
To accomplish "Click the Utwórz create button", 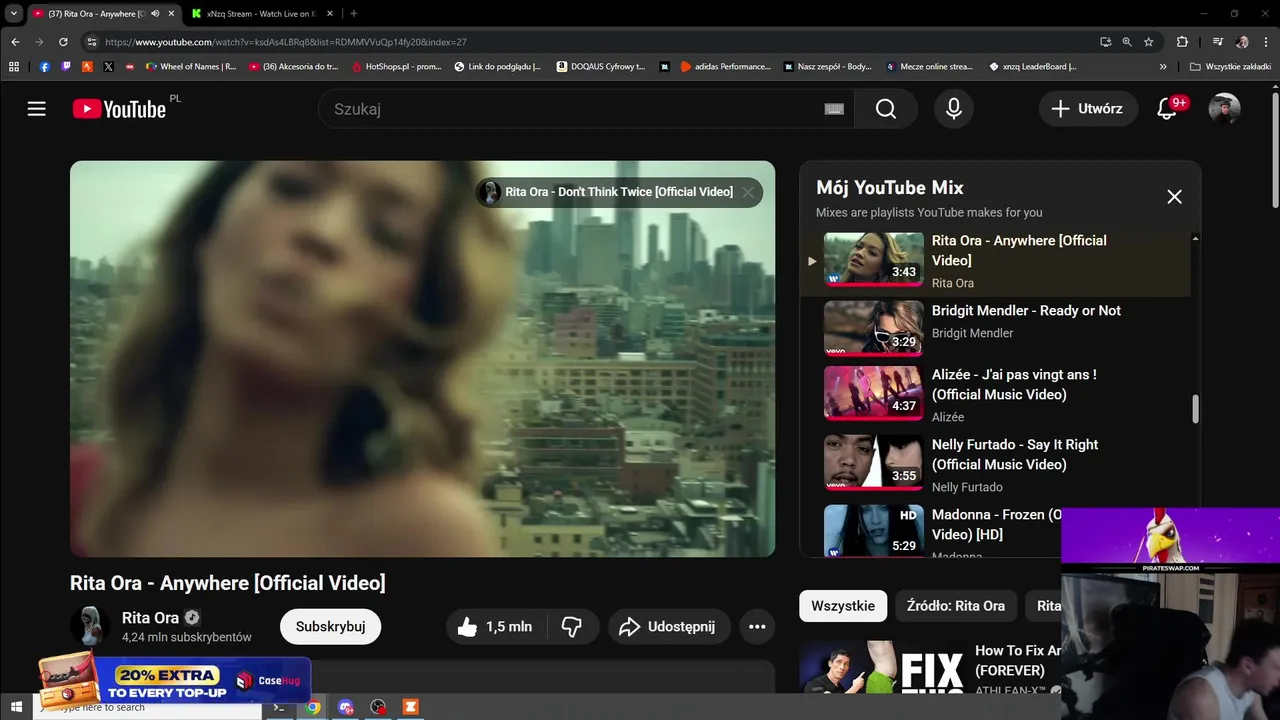I will click(x=1088, y=109).
